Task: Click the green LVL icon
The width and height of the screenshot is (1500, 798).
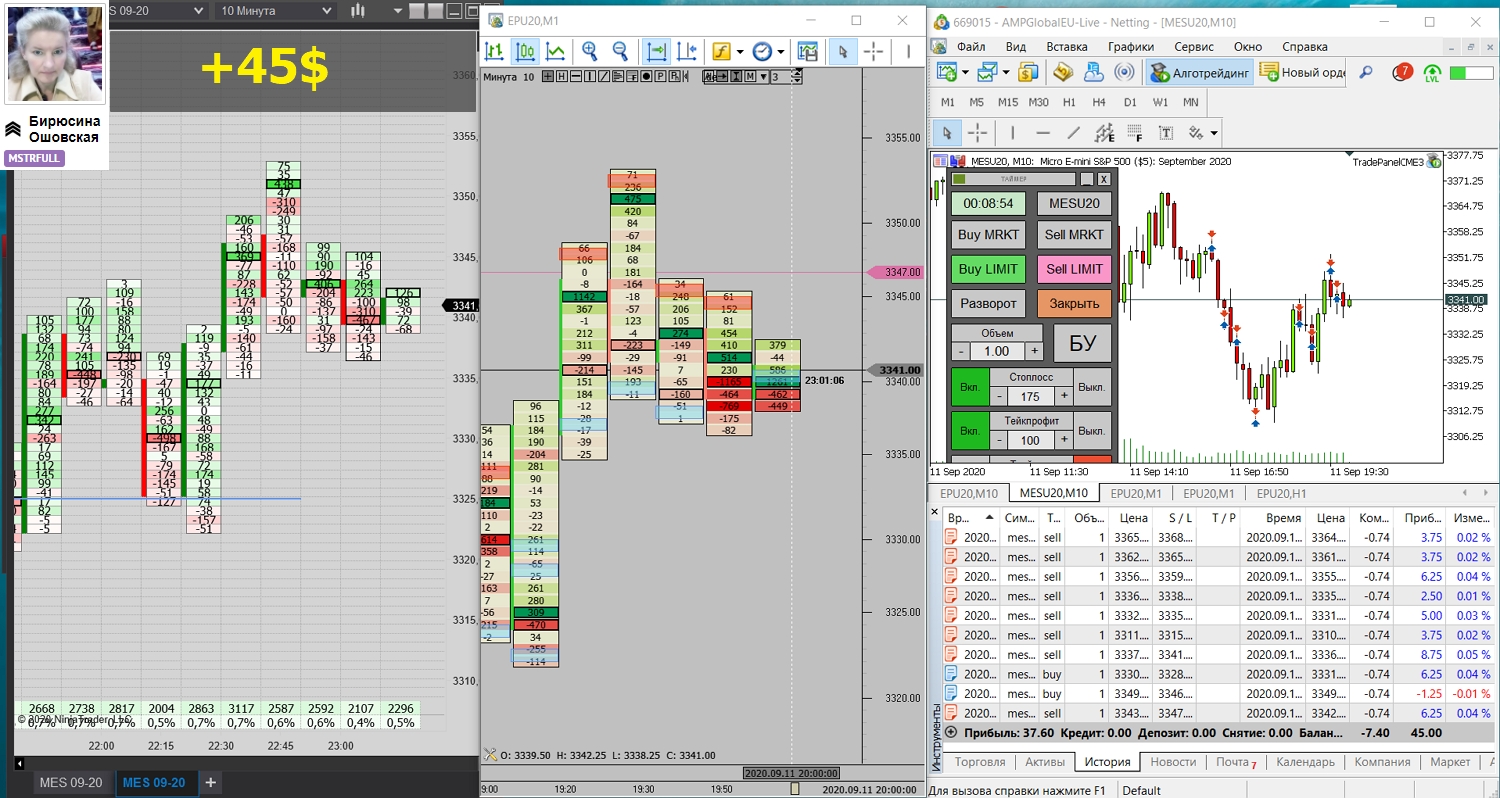Action: click(x=1432, y=72)
